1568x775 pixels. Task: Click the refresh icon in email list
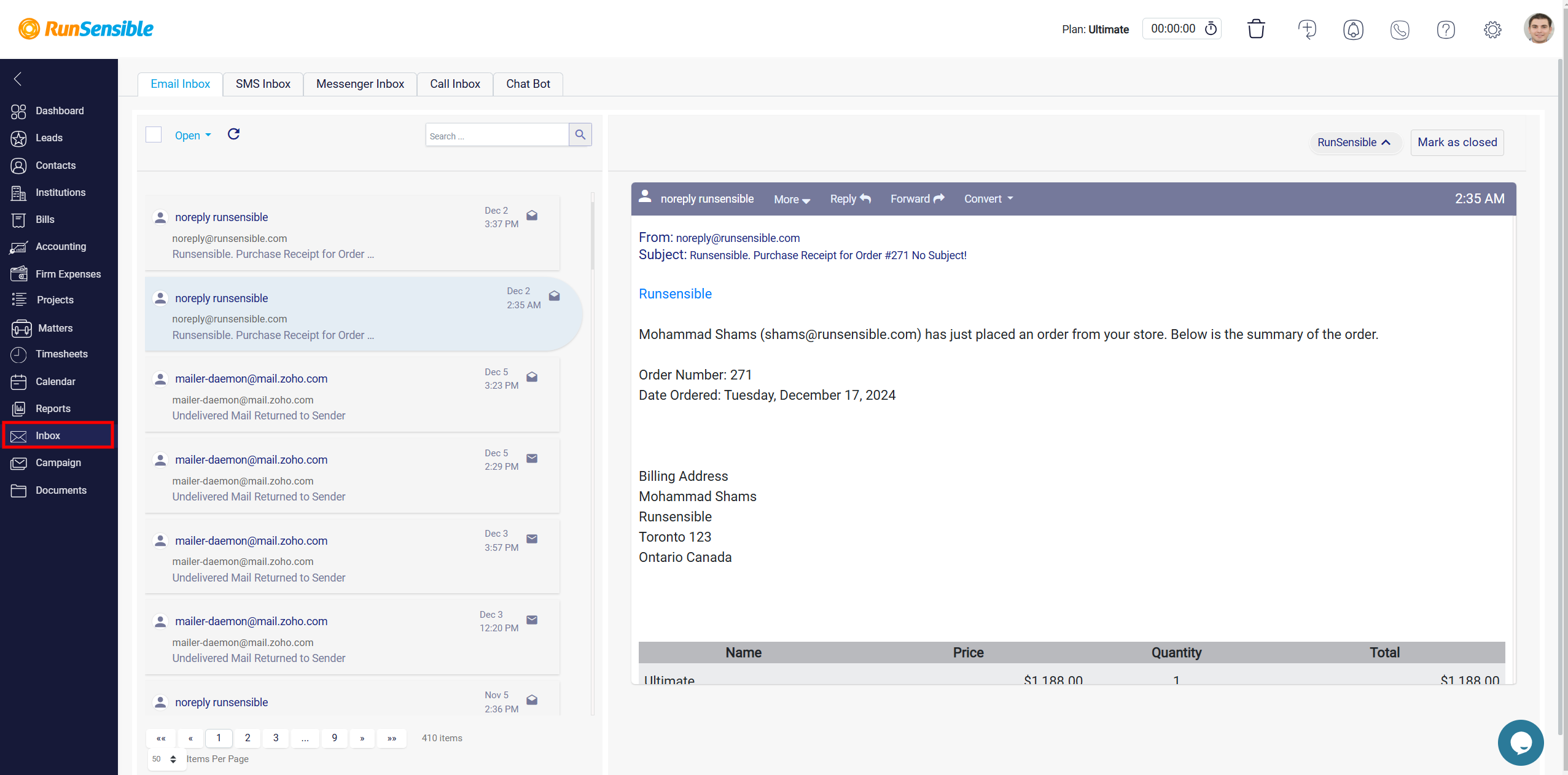(x=234, y=134)
